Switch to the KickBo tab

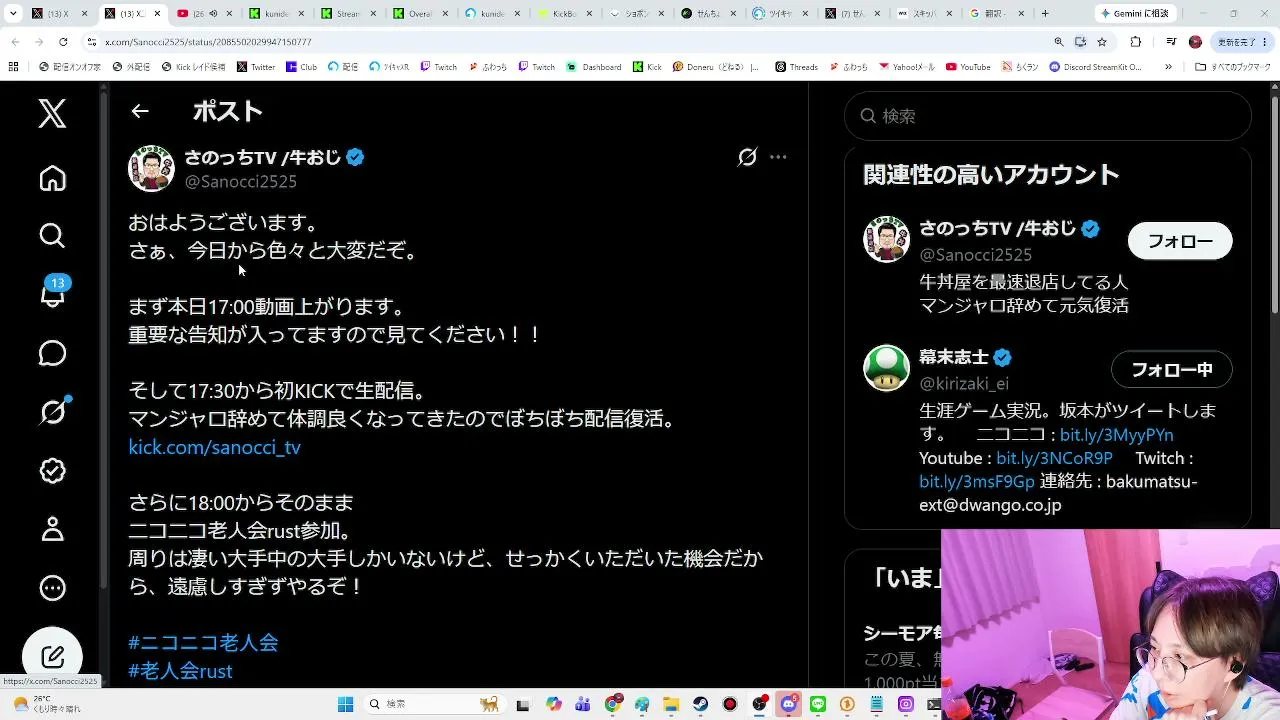tap(563, 14)
